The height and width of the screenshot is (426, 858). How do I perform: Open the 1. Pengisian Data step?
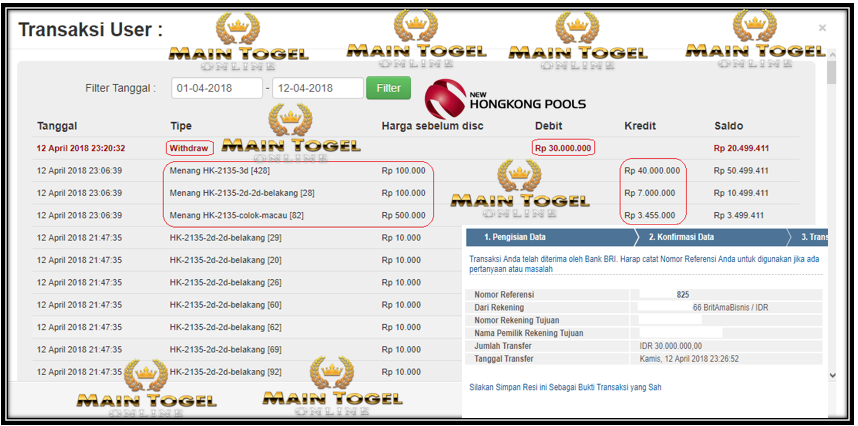tap(514, 237)
